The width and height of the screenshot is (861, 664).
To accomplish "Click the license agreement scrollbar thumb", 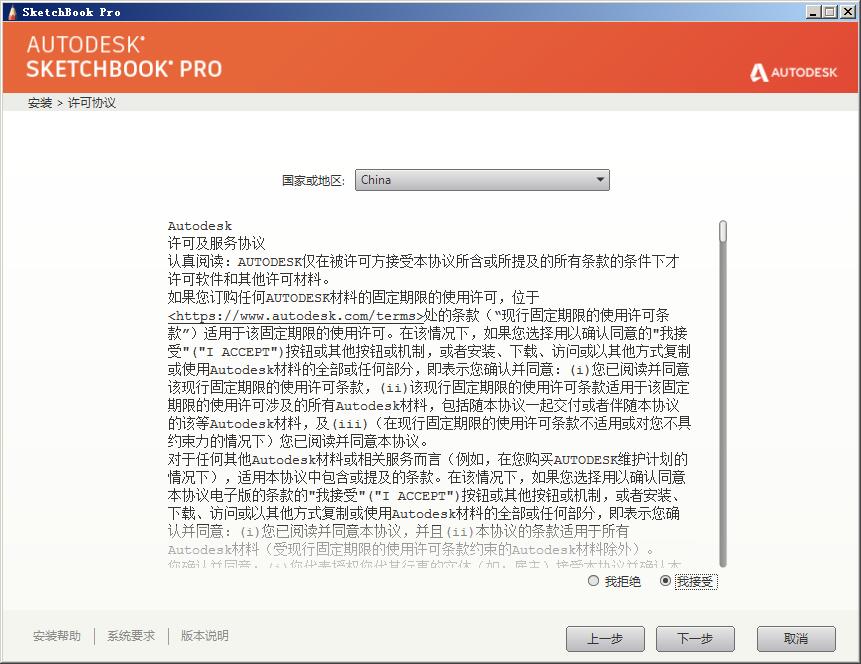I will [x=723, y=231].
